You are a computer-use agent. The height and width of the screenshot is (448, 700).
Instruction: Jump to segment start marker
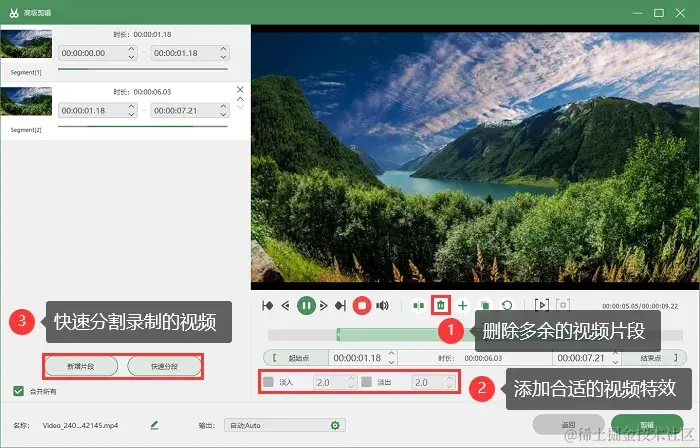pos(267,306)
